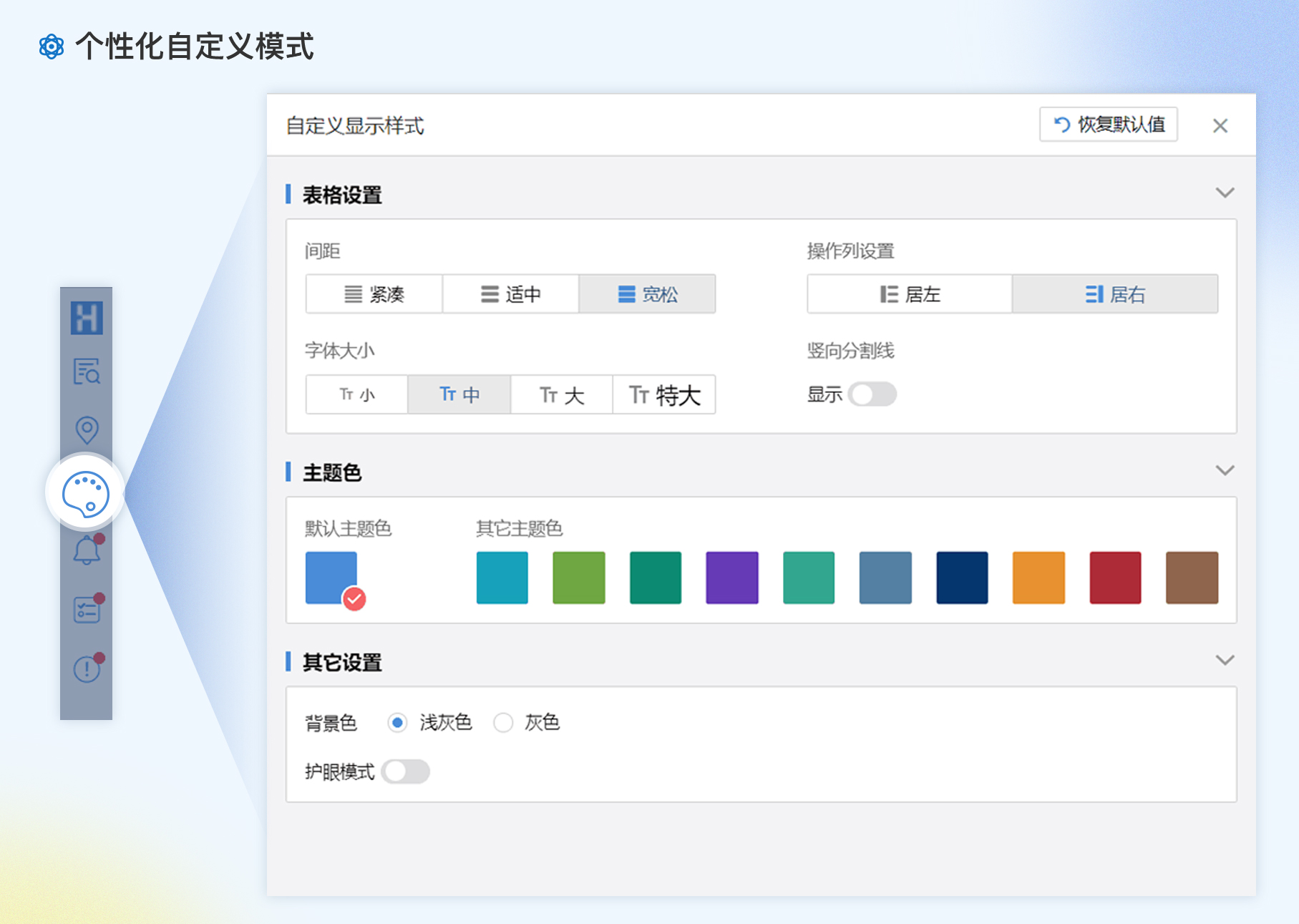Open the document search sidebar icon

coord(87,371)
